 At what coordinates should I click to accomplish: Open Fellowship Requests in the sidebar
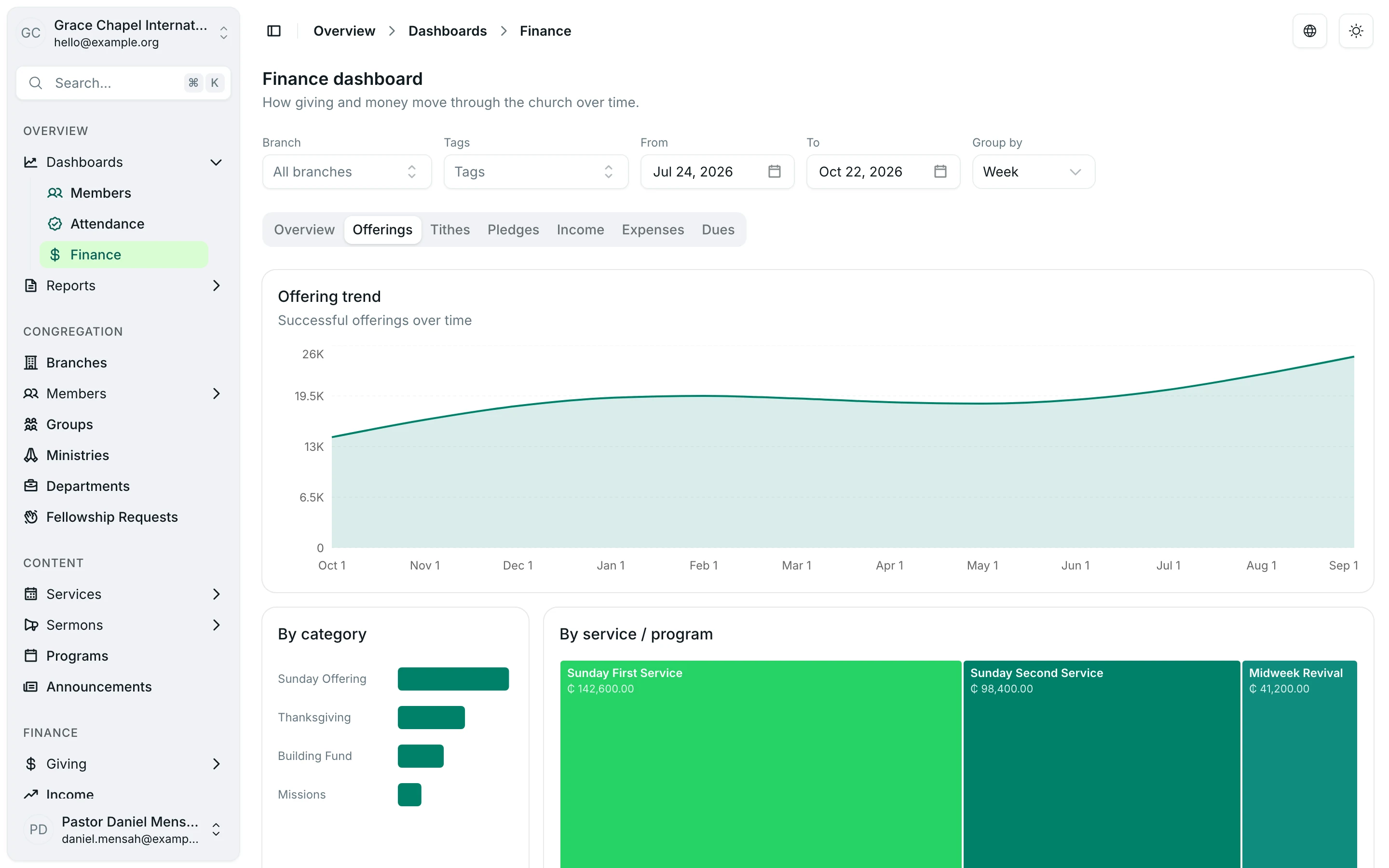click(123, 516)
